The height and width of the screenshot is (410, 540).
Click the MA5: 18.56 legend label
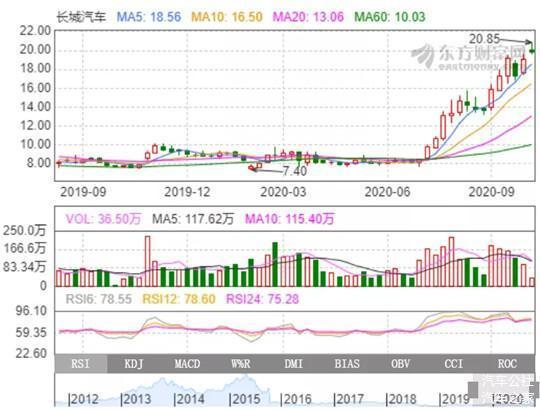point(149,17)
